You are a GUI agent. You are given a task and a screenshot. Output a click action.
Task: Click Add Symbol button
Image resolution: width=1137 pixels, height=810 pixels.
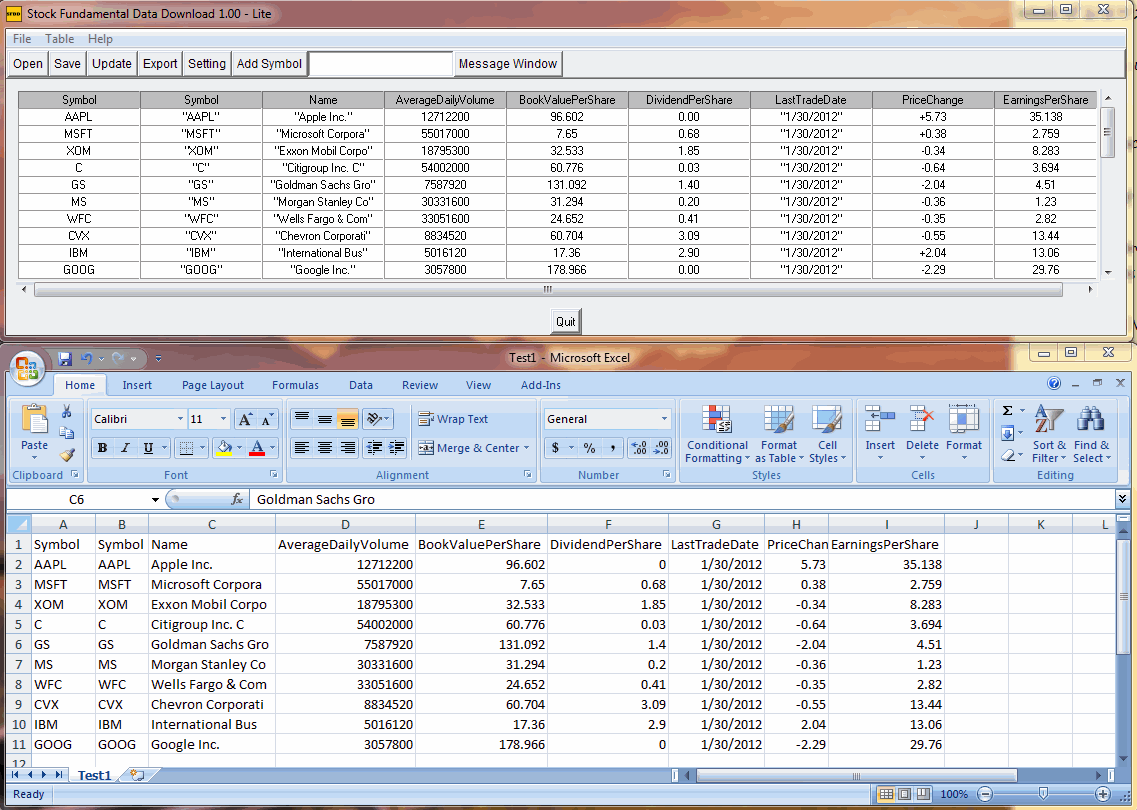[269, 64]
